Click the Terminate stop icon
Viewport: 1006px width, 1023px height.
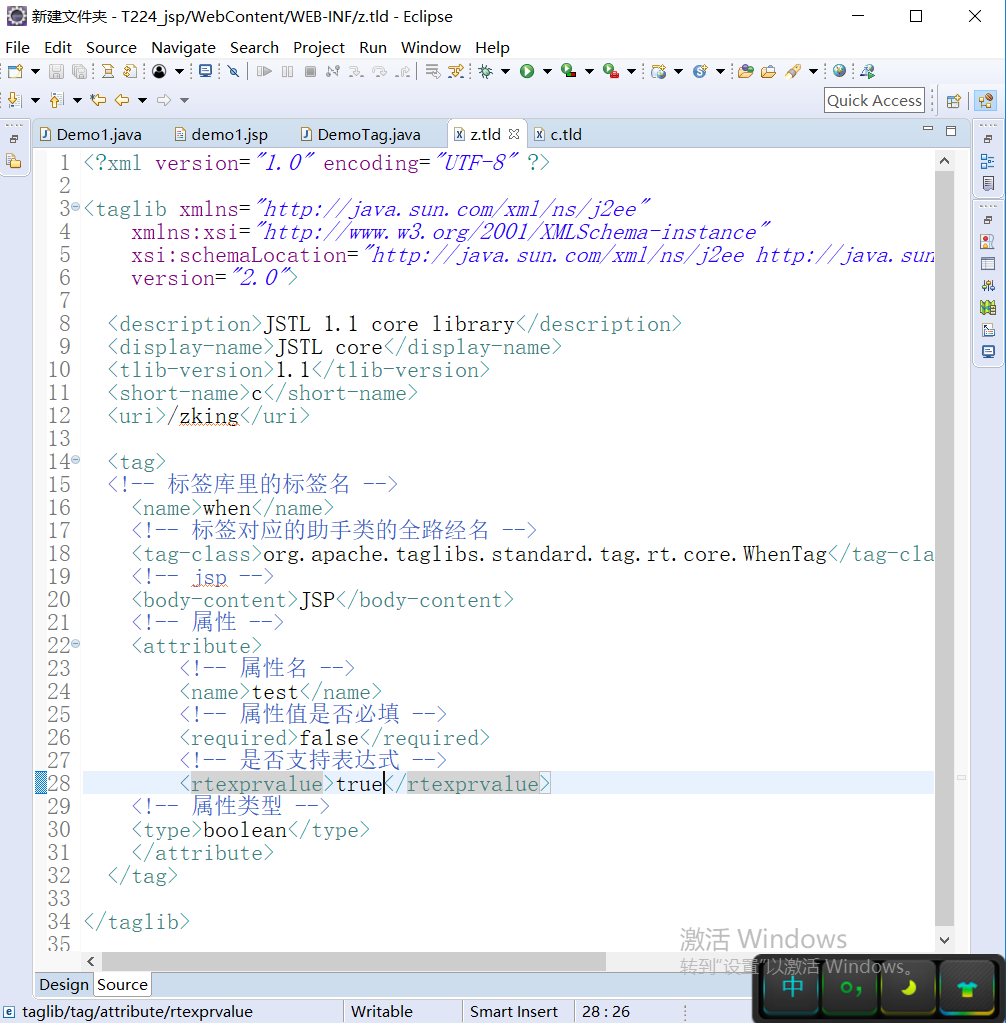pos(311,71)
